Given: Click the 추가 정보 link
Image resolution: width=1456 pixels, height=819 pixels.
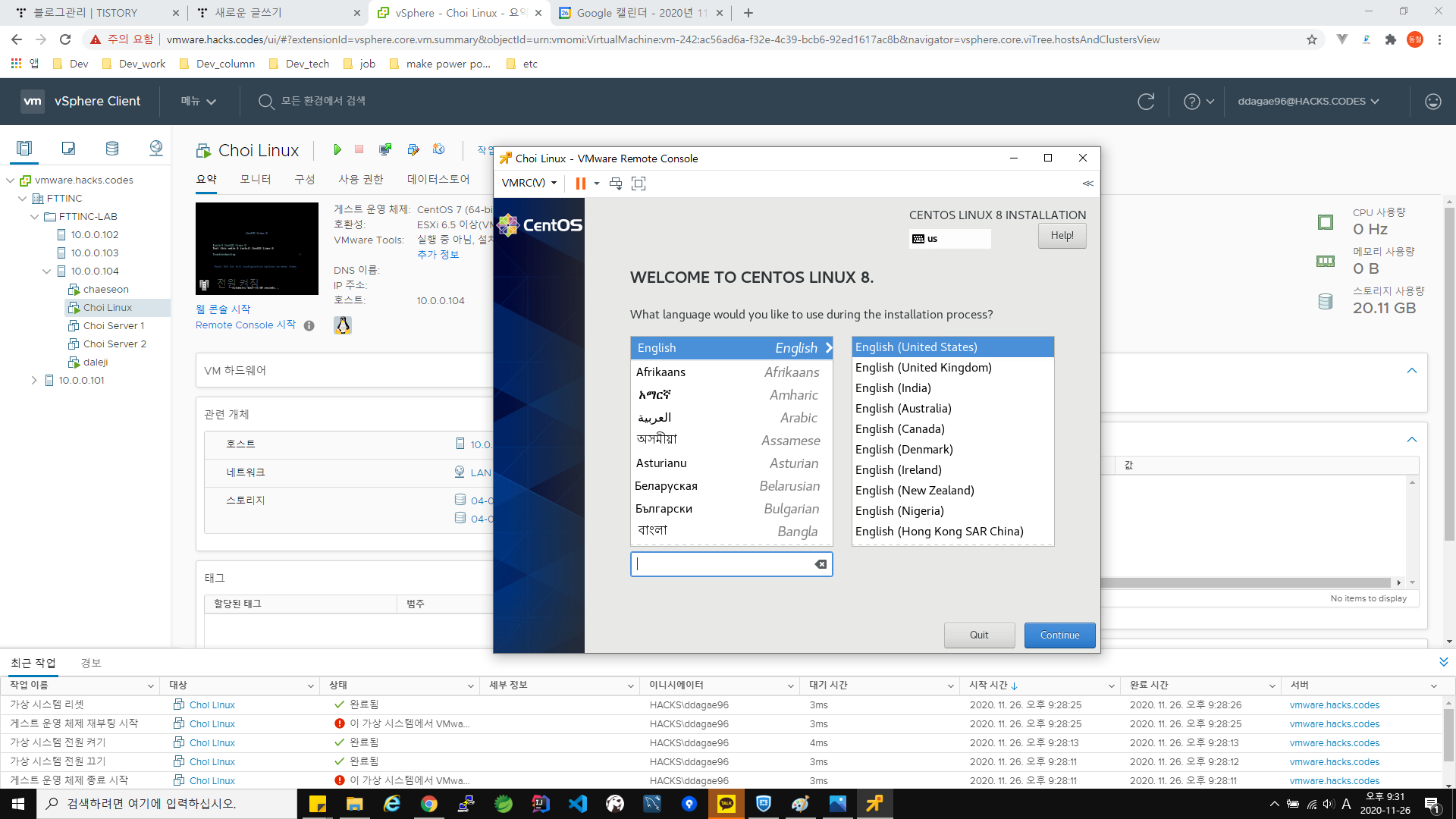Looking at the screenshot, I should (438, 254).
